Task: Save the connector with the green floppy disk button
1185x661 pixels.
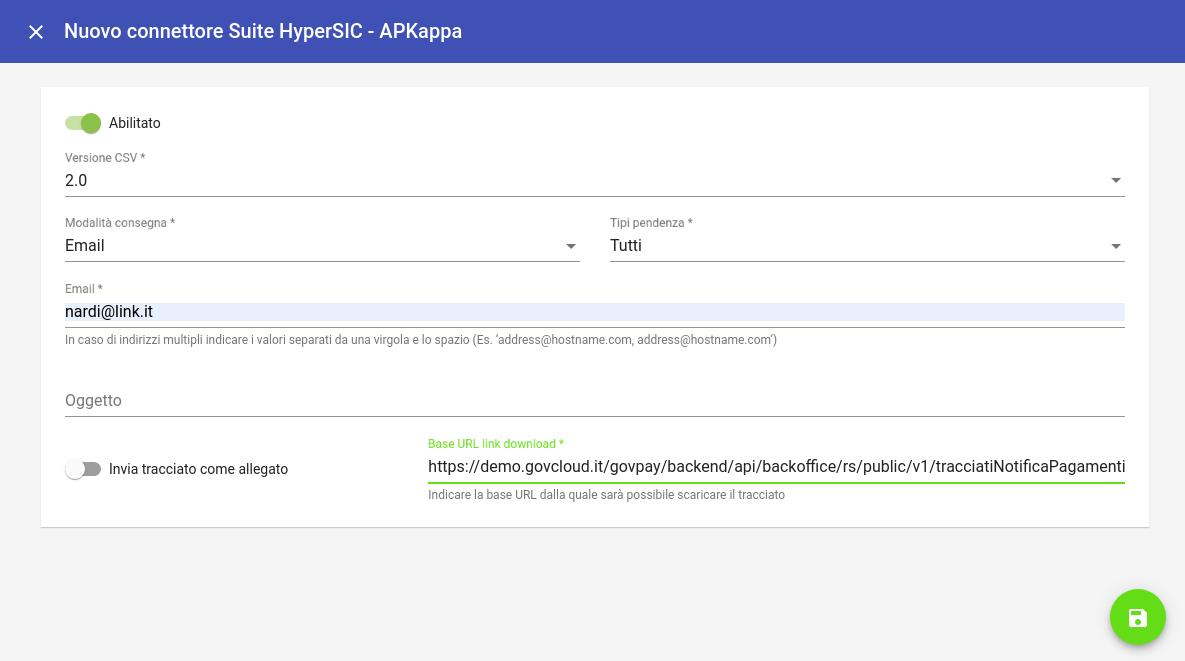Action: (x=1137, y=617)
